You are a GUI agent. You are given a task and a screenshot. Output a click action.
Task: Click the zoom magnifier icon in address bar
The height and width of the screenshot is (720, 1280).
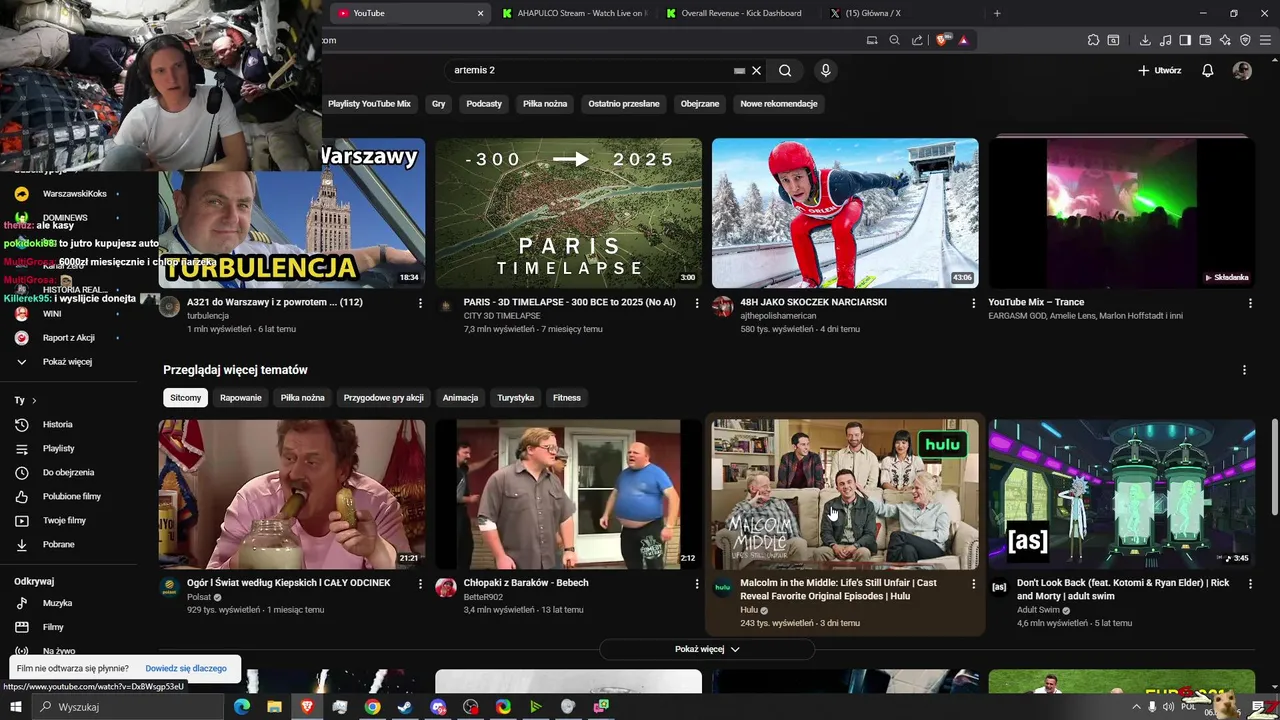click(894, 40)
